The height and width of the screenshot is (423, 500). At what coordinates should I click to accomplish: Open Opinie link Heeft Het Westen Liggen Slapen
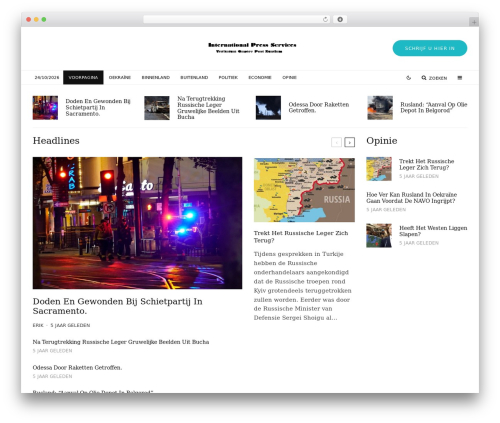[433, 231]
